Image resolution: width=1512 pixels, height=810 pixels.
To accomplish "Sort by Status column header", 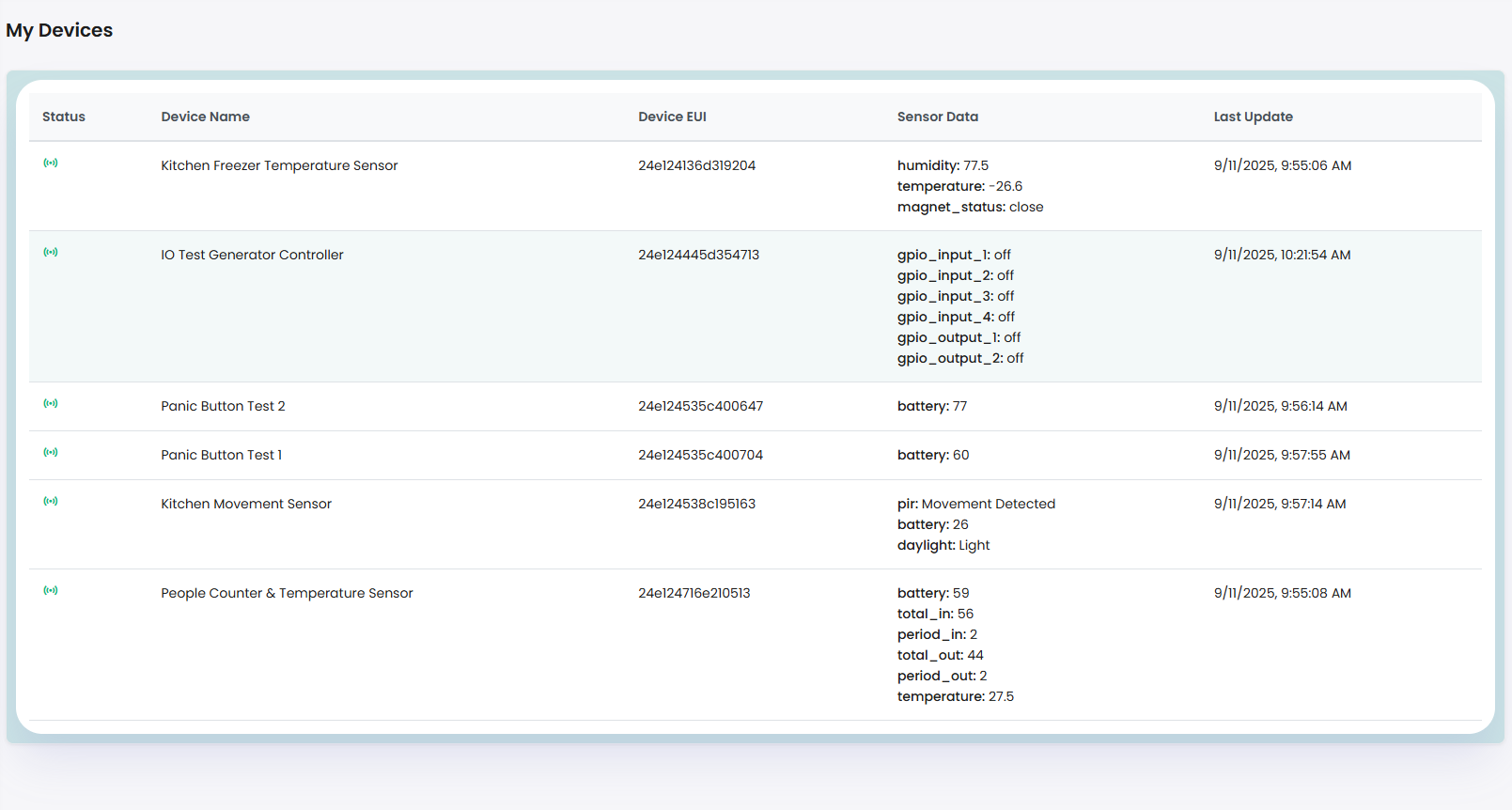I will click(64, 117).
